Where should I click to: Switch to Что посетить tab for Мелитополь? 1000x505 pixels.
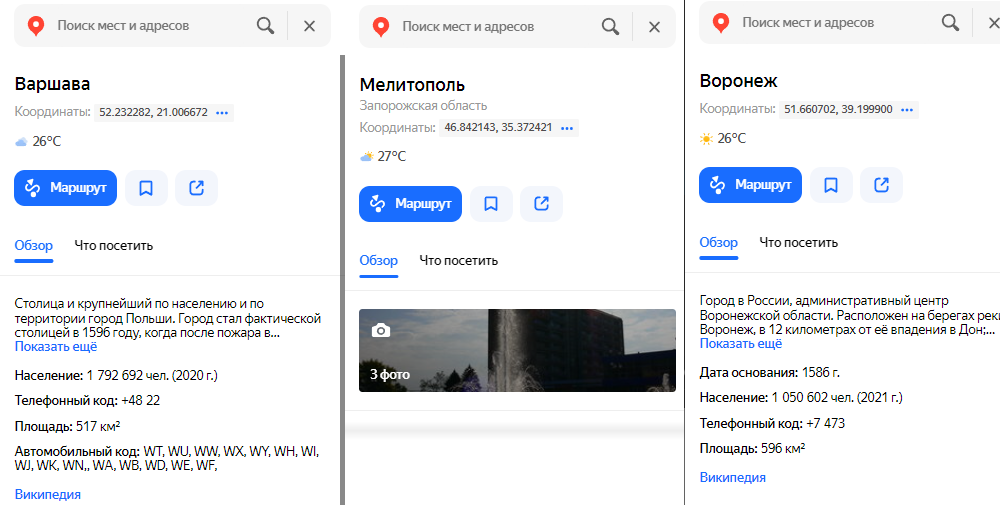point(459,261)
